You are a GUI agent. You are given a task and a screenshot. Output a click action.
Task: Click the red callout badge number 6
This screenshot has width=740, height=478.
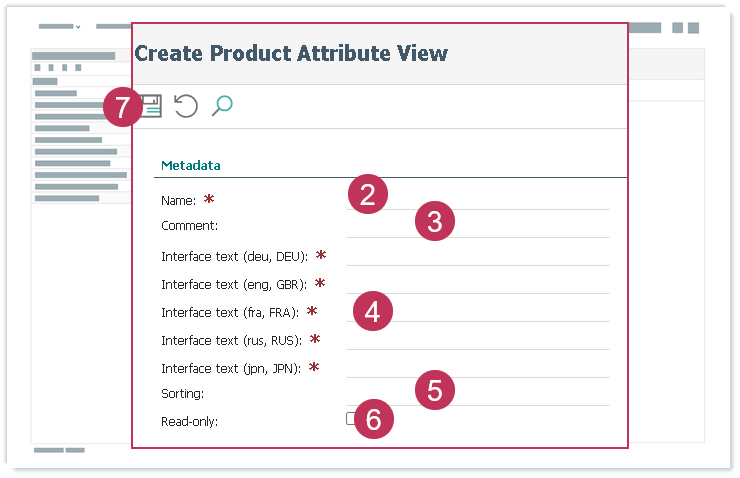373,420
